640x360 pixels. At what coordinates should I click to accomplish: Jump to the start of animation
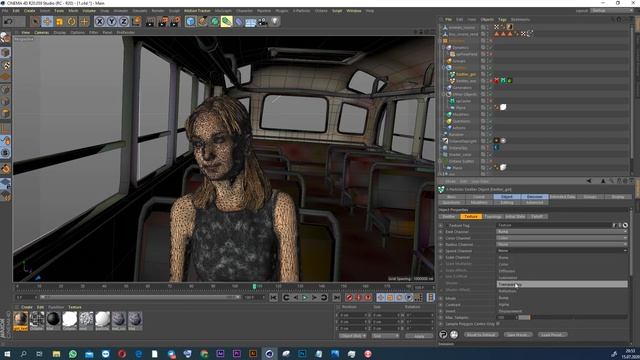[x=273, y=298]
